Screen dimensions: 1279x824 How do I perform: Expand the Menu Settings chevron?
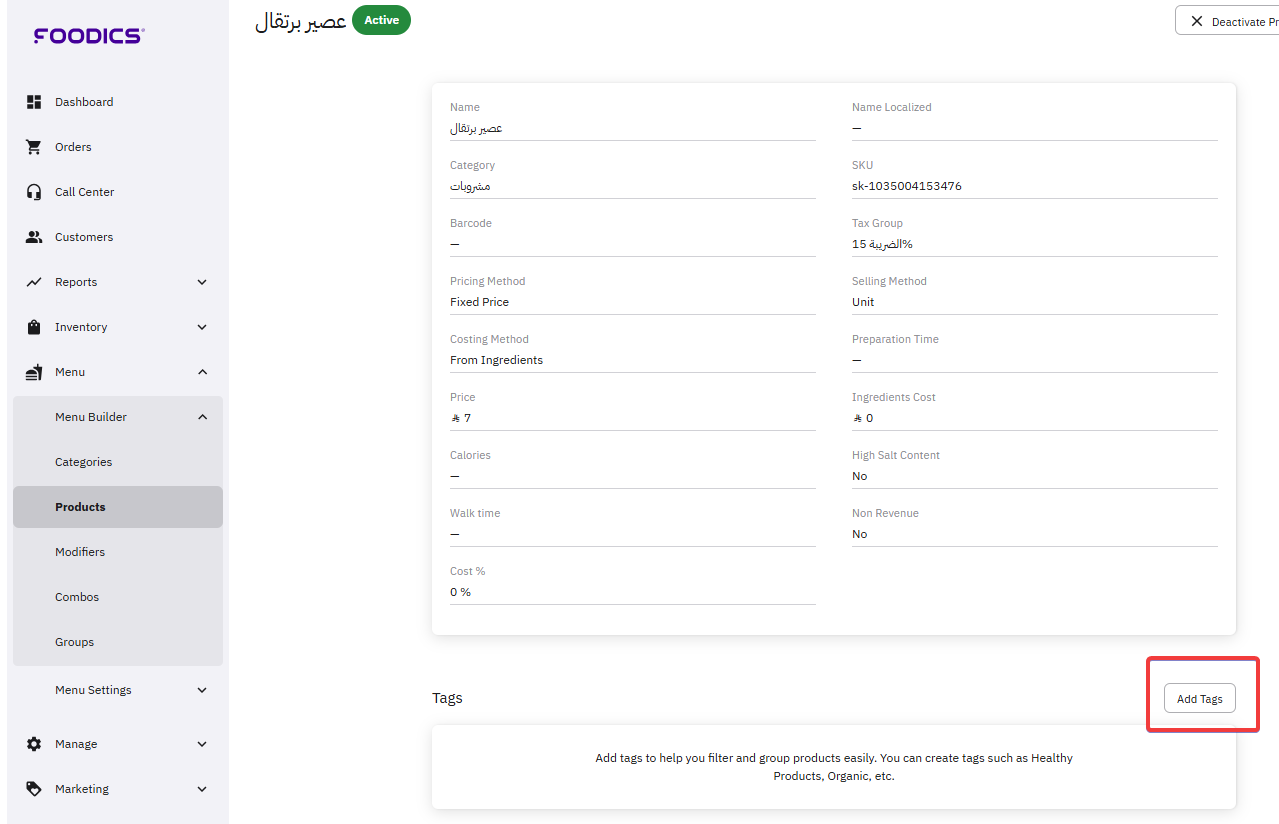(x=202, y=690)
